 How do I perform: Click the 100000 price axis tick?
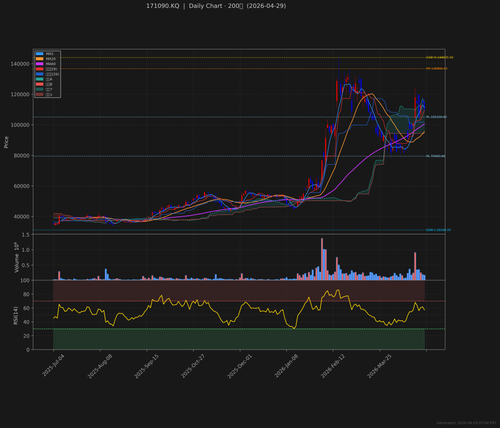point(20,125)
